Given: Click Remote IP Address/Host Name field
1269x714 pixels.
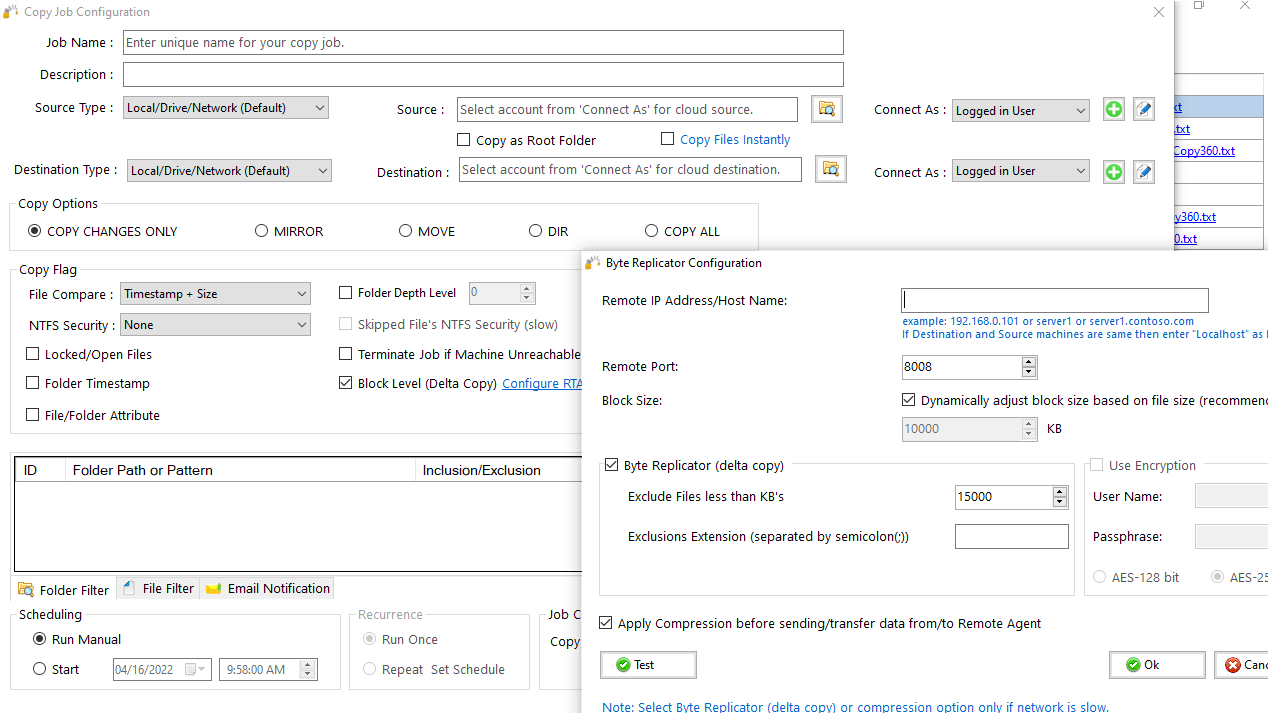Looking at the screenshot, I should 1055,300.
